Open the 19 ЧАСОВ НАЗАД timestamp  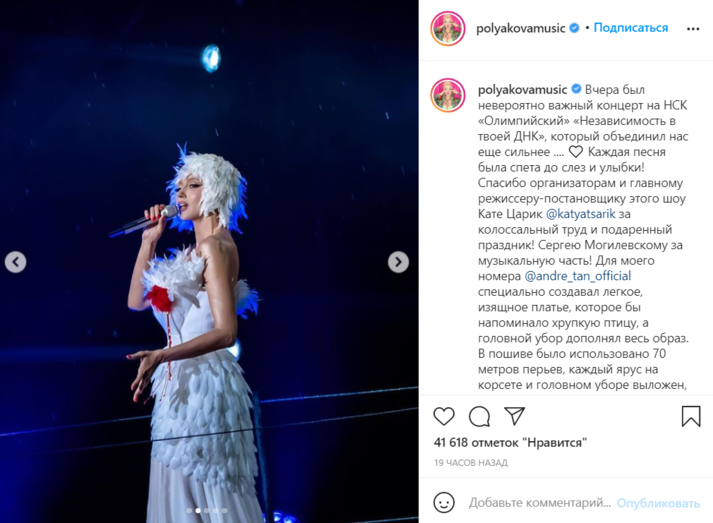471,463
